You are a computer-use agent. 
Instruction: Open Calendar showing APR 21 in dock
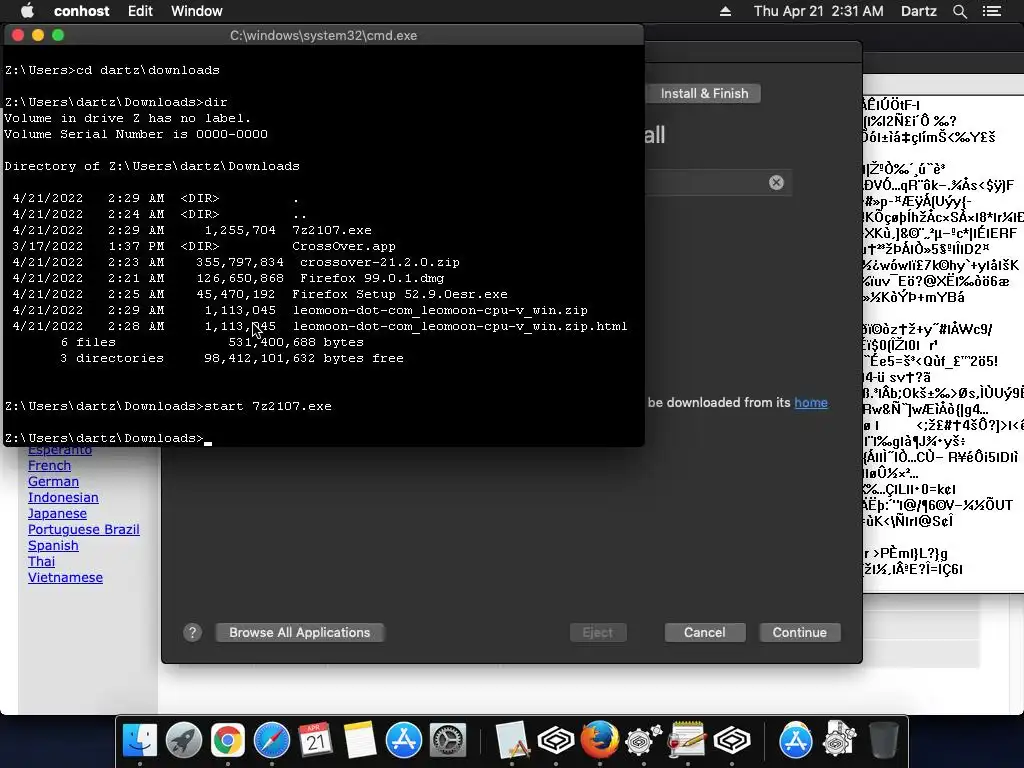click(315, 740)
